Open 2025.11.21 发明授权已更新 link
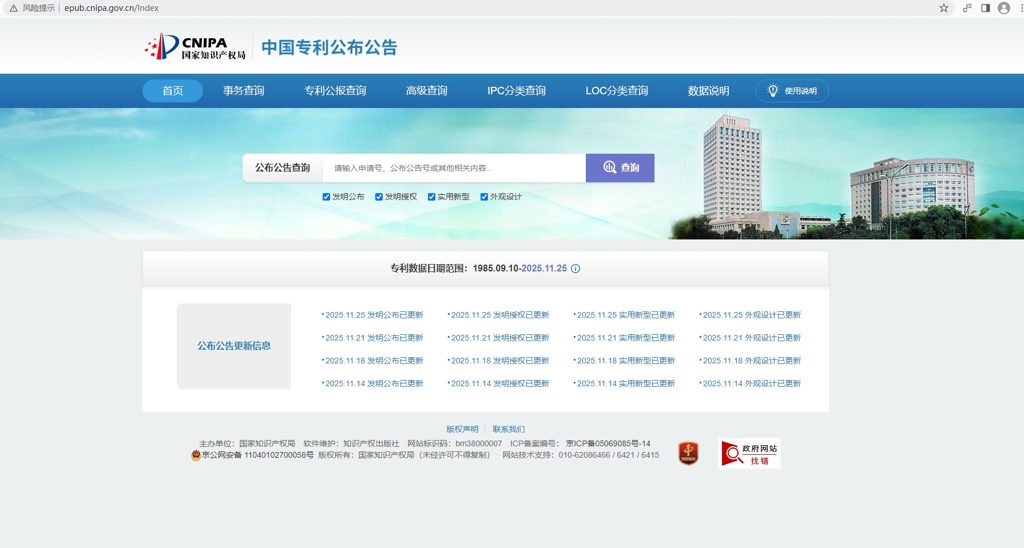 tap(500, 338)
